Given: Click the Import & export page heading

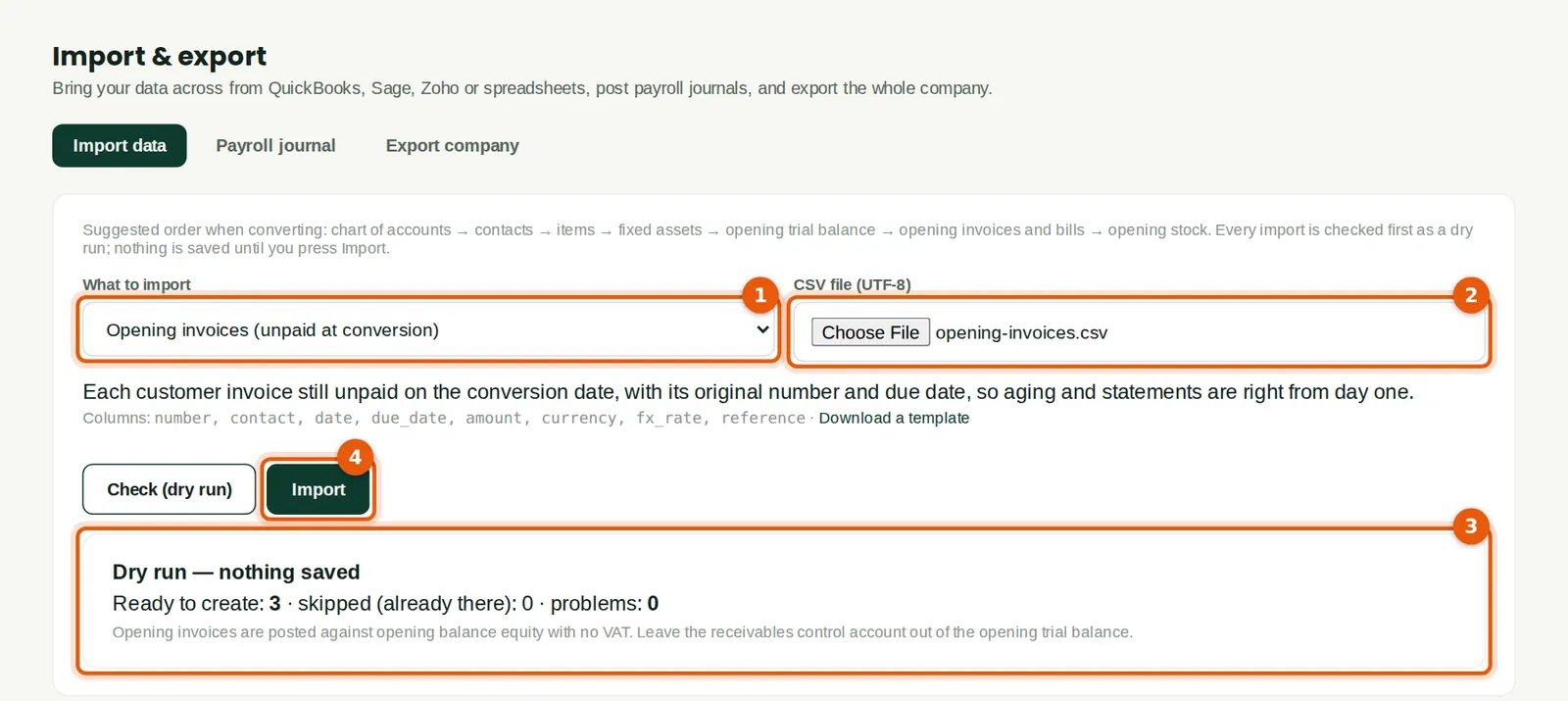Looking at the screenshot, I should click(x=160, y=56).
